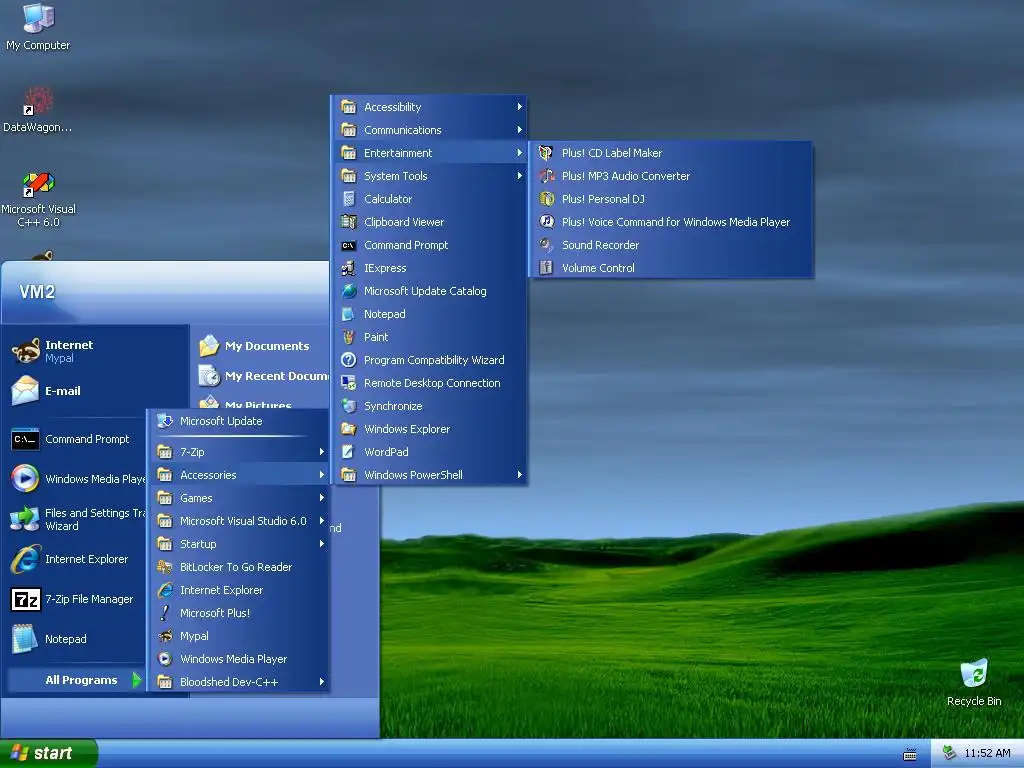
Task: Open BitLocker To Go Reader icon
Action: (x=165, y=567)
